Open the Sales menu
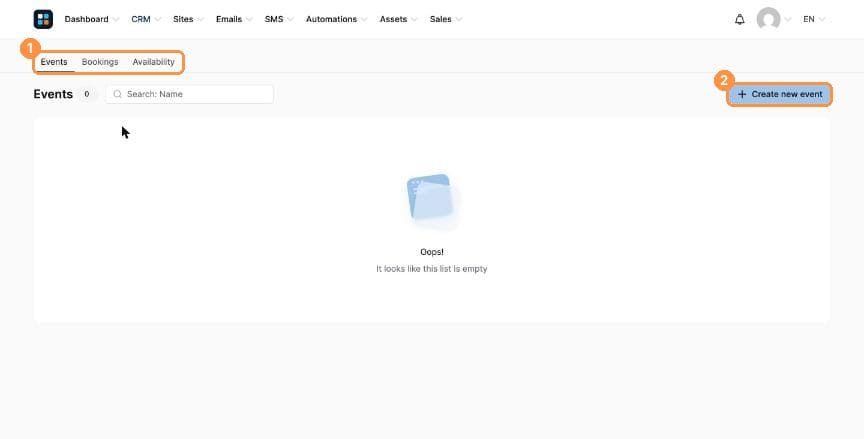The width and height of the screenshot is (864, 439). click(x=440, y=19)
